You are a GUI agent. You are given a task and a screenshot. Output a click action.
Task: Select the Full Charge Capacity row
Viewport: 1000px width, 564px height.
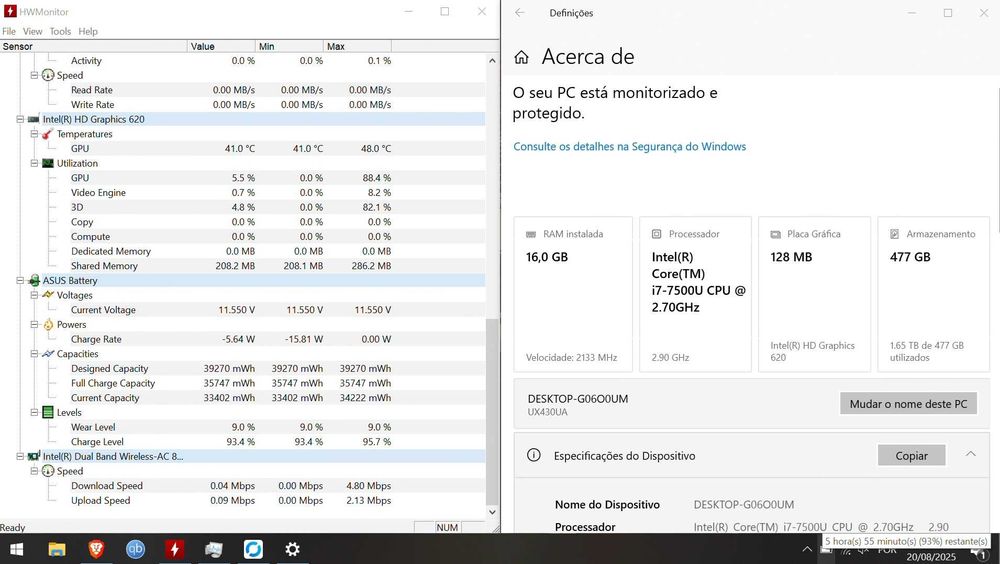[x=242, y=383]
